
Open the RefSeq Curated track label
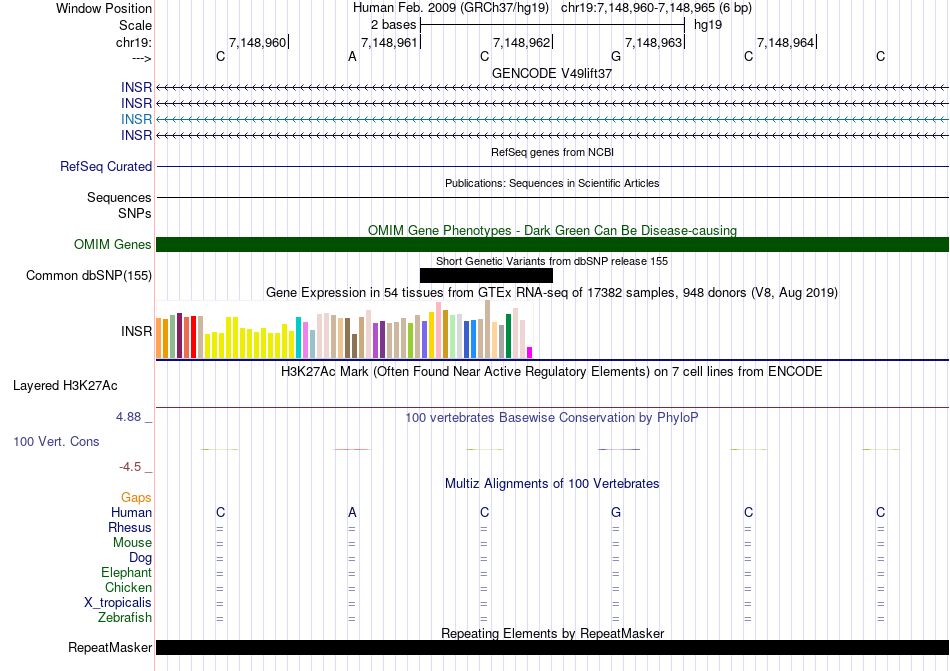click(105, 167)
